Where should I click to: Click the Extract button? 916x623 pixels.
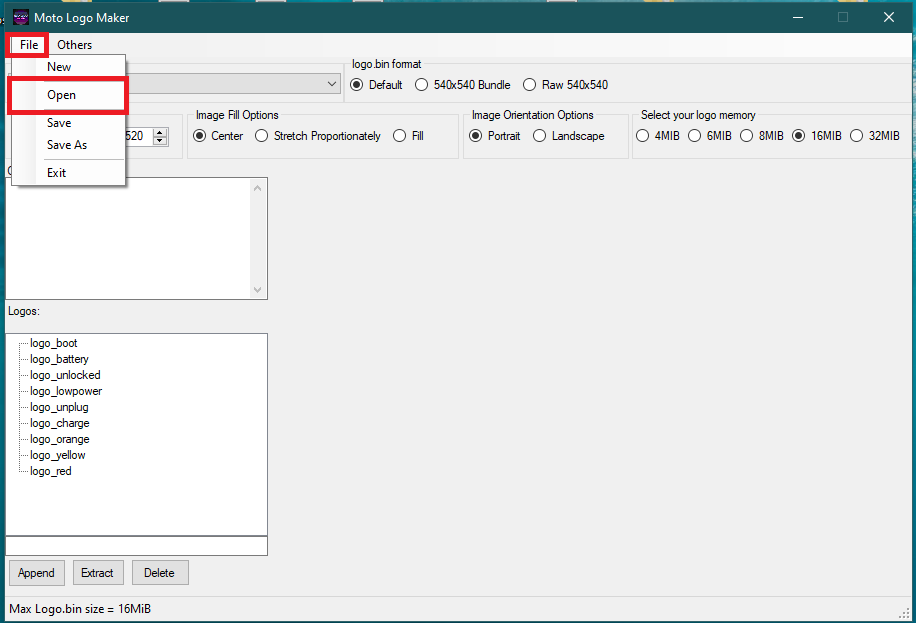(98, 573)
